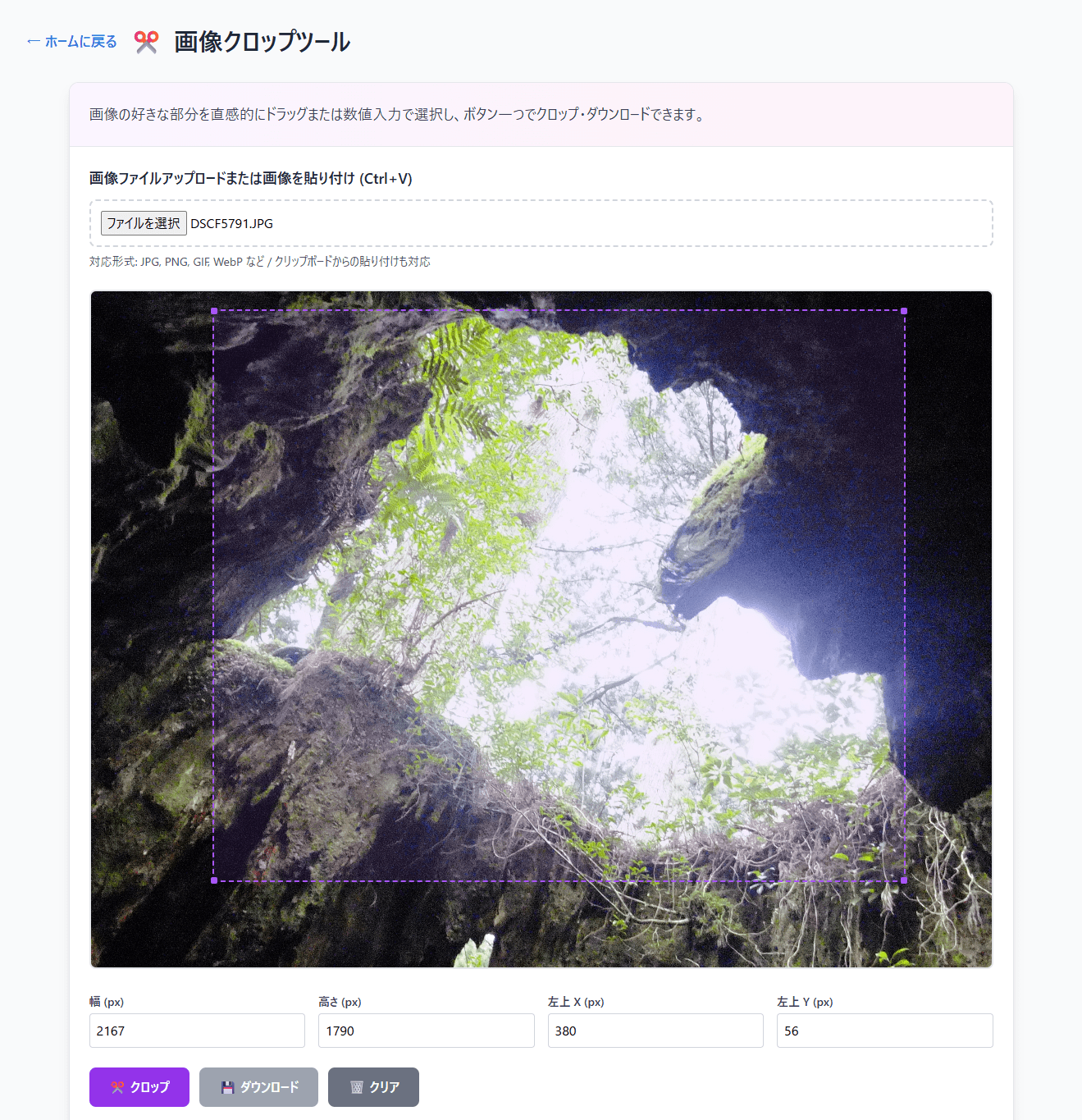Image resolution: width=1082 pixels, height=1120 pixels.
Task: Click the pink description banner text
Action: pos(397,115)
